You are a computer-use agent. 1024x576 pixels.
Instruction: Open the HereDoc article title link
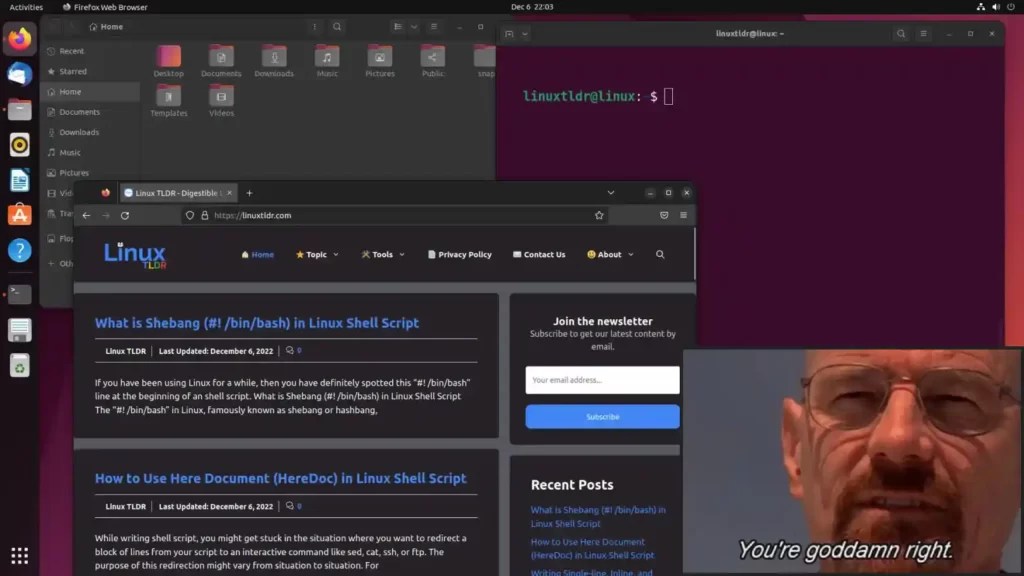pos(281,479)
